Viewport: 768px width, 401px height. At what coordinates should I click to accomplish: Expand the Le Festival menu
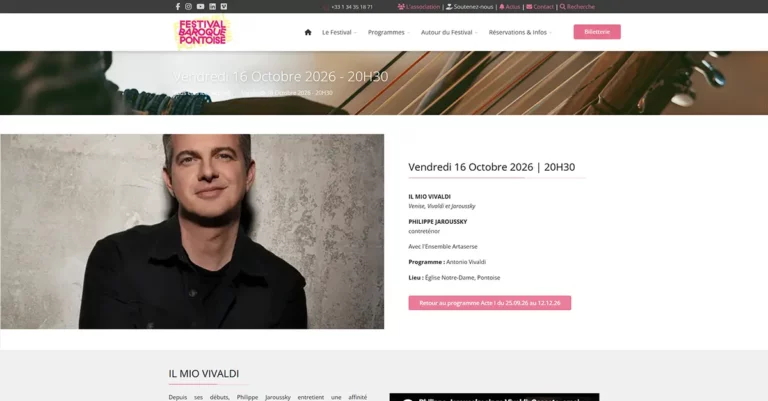[x=339, y=32]
